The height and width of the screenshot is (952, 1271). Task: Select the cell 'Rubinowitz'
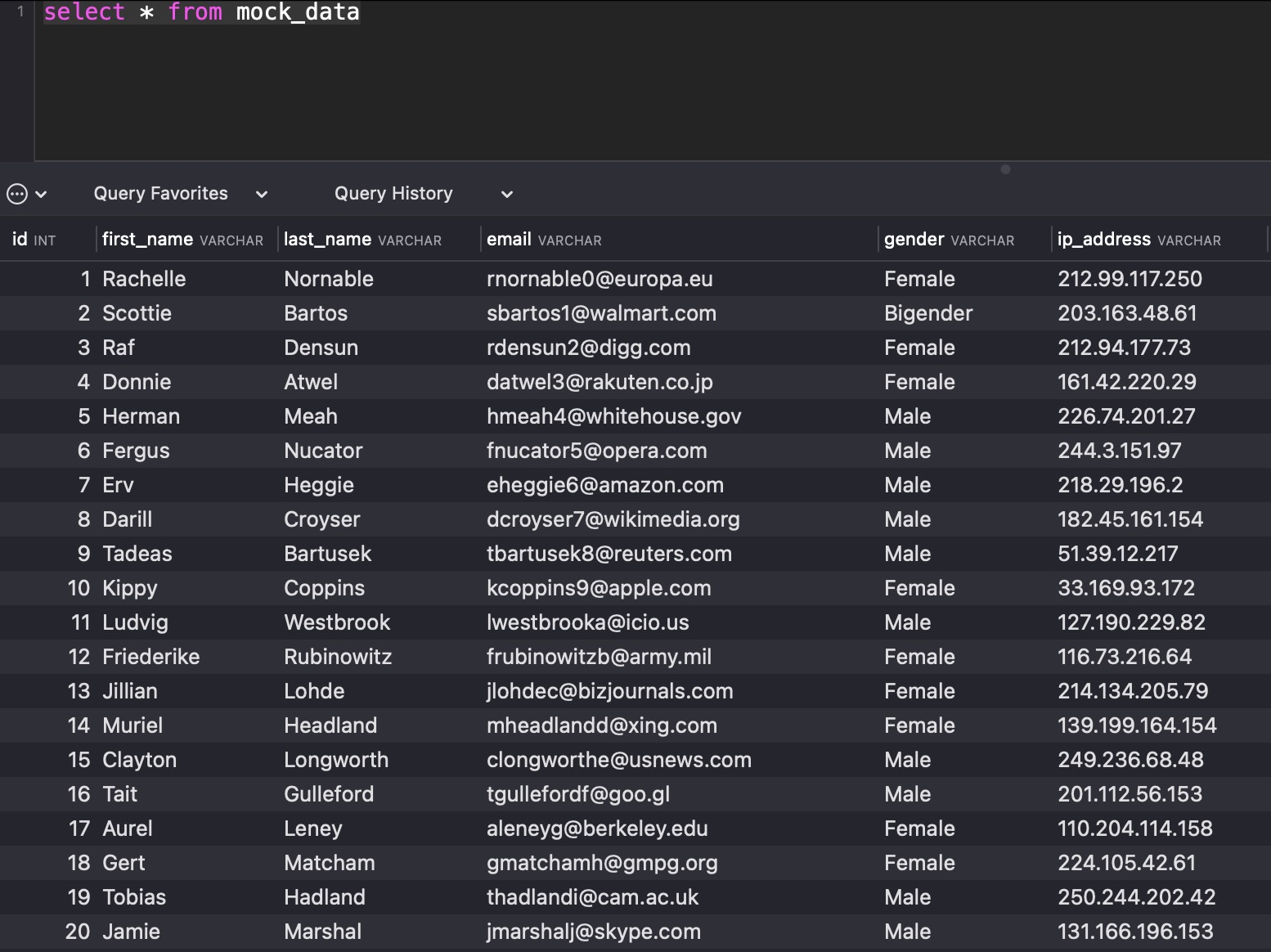338,657
